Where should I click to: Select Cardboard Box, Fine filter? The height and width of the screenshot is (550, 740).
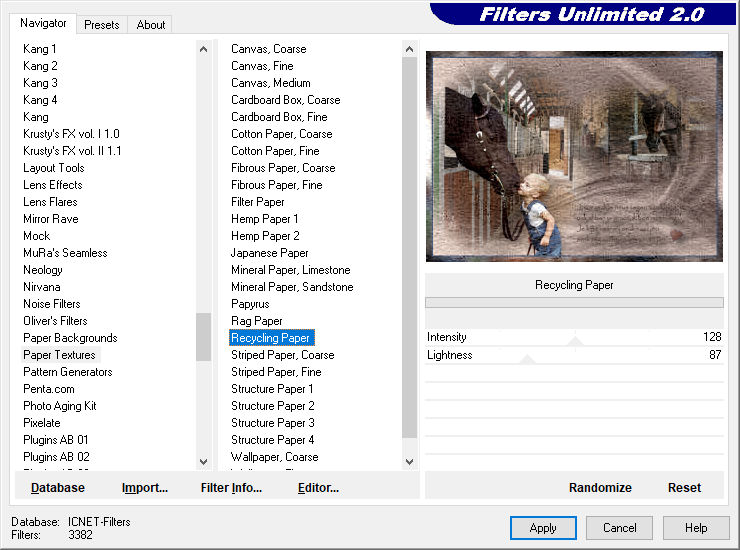pyautogui.click(x=279, y=117)
